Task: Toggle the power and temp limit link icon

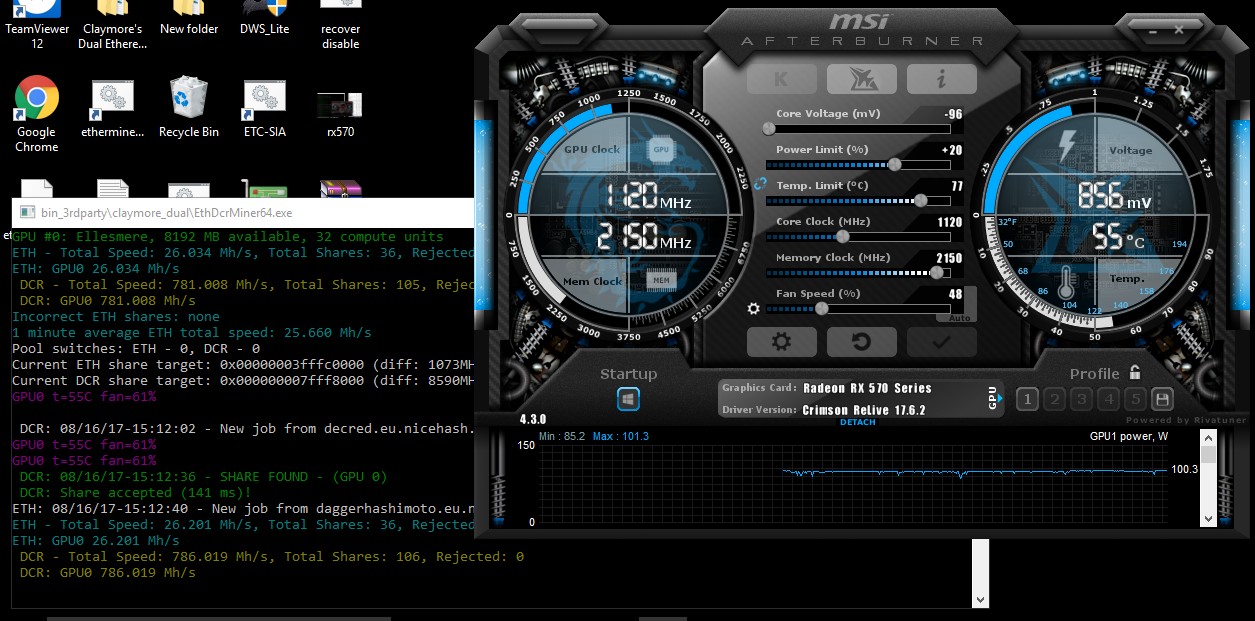Action: coord(760,183)
